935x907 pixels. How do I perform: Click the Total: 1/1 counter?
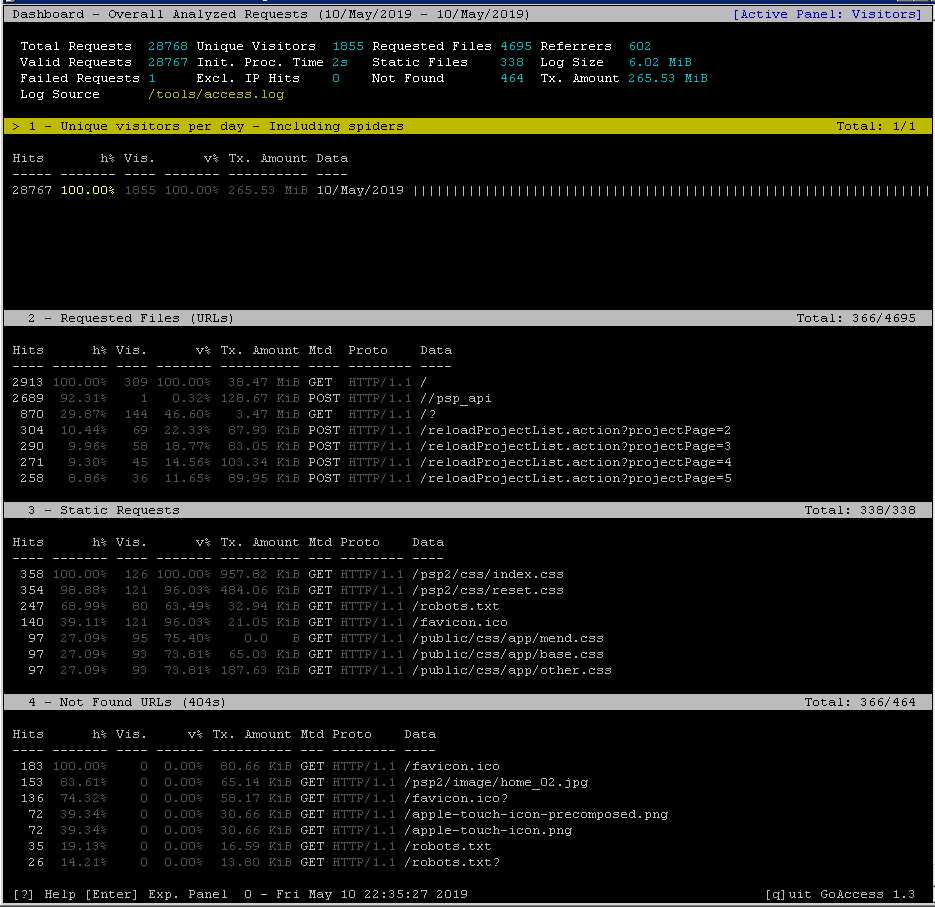coord(876,126)
